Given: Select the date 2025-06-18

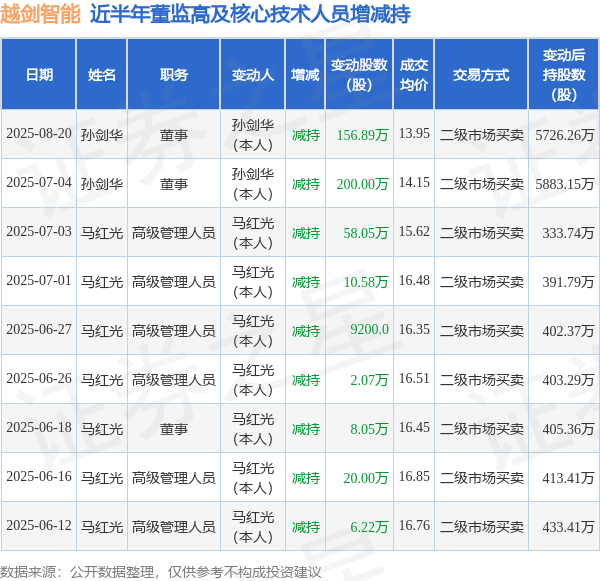Looking at the screenshot, I should coord(39,428).
